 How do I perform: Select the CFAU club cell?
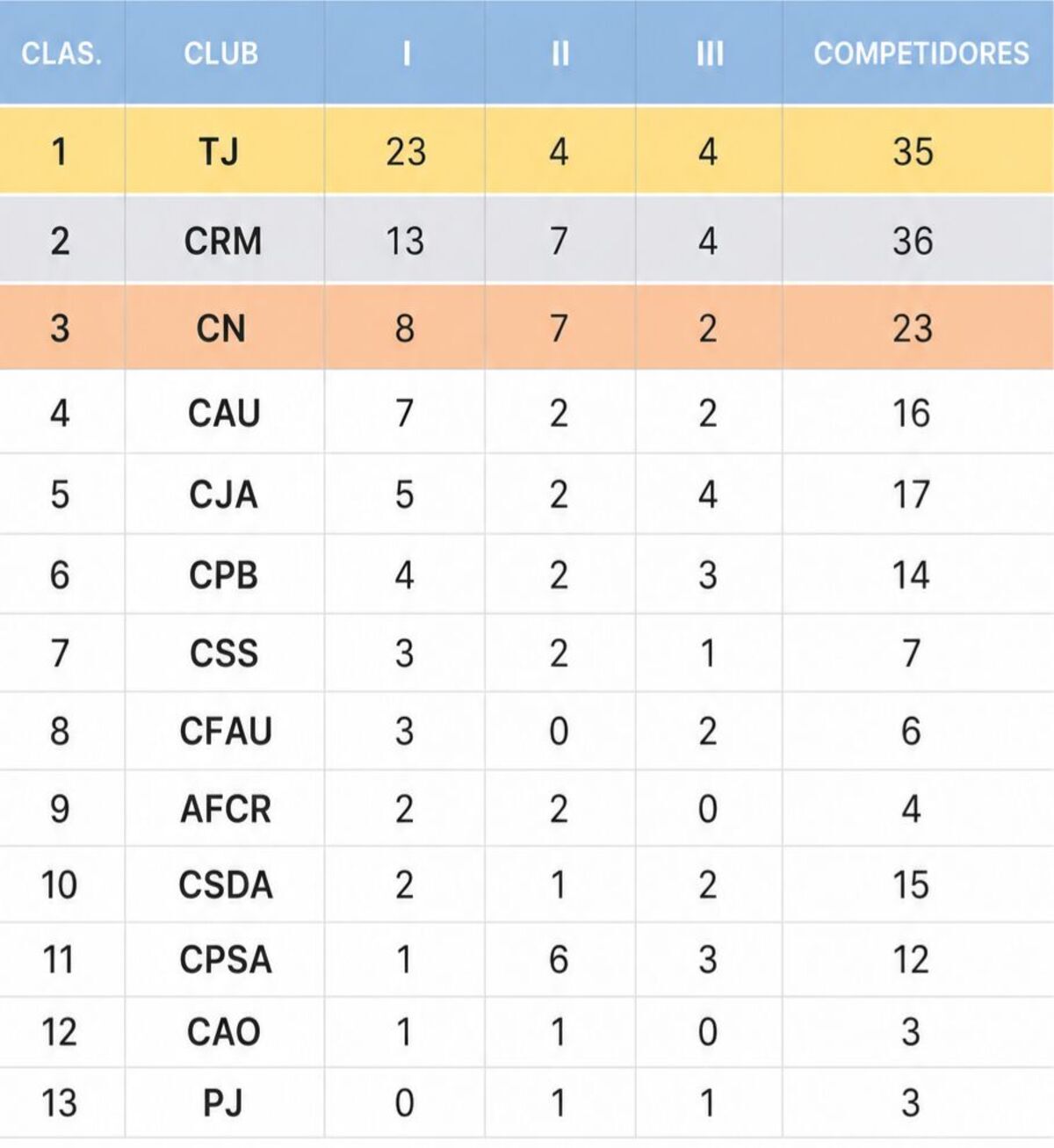tap(226, 731)
